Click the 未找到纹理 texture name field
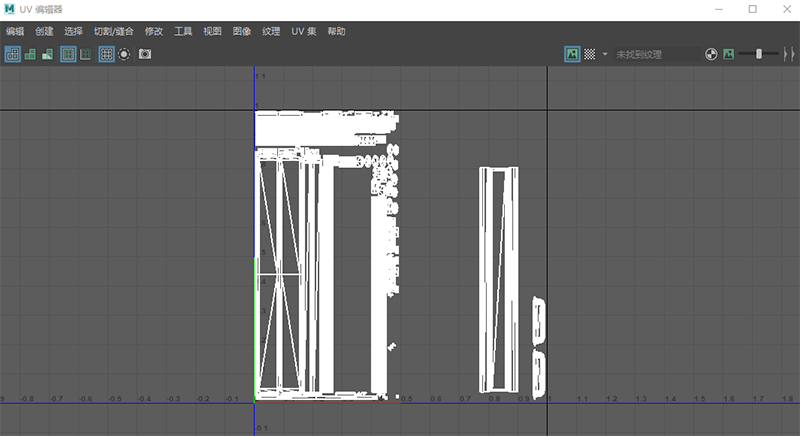 click(657, 54)
